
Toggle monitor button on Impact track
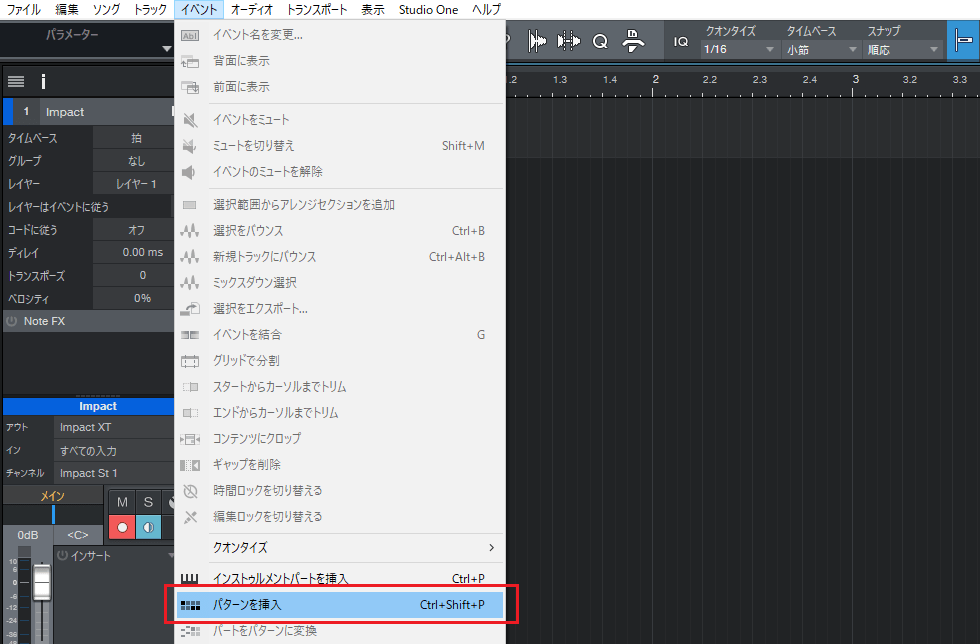pyautogui.click(x=148, y=527)
